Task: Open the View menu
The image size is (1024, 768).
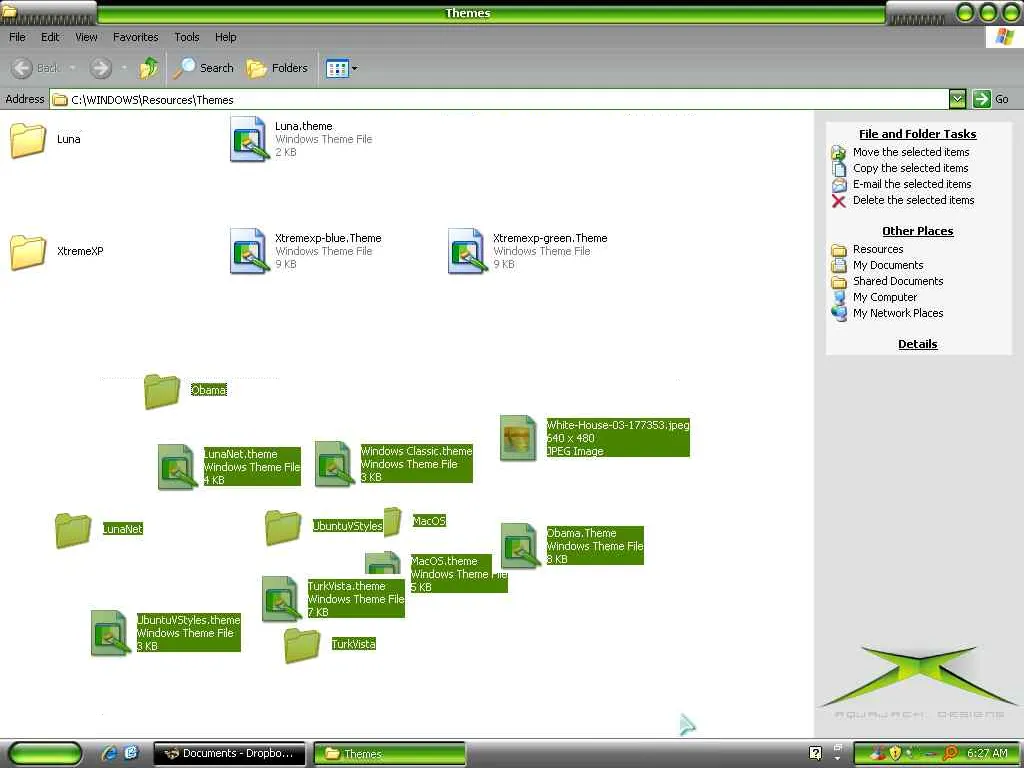Action: point(86,37)
